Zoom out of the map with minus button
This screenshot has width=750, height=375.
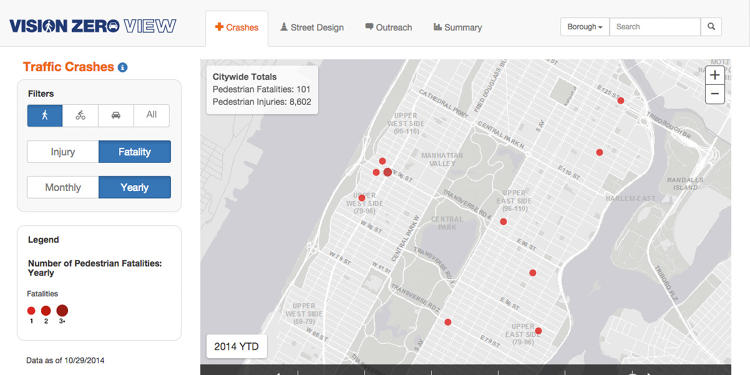pyautogui.click(x=715, y=94)
